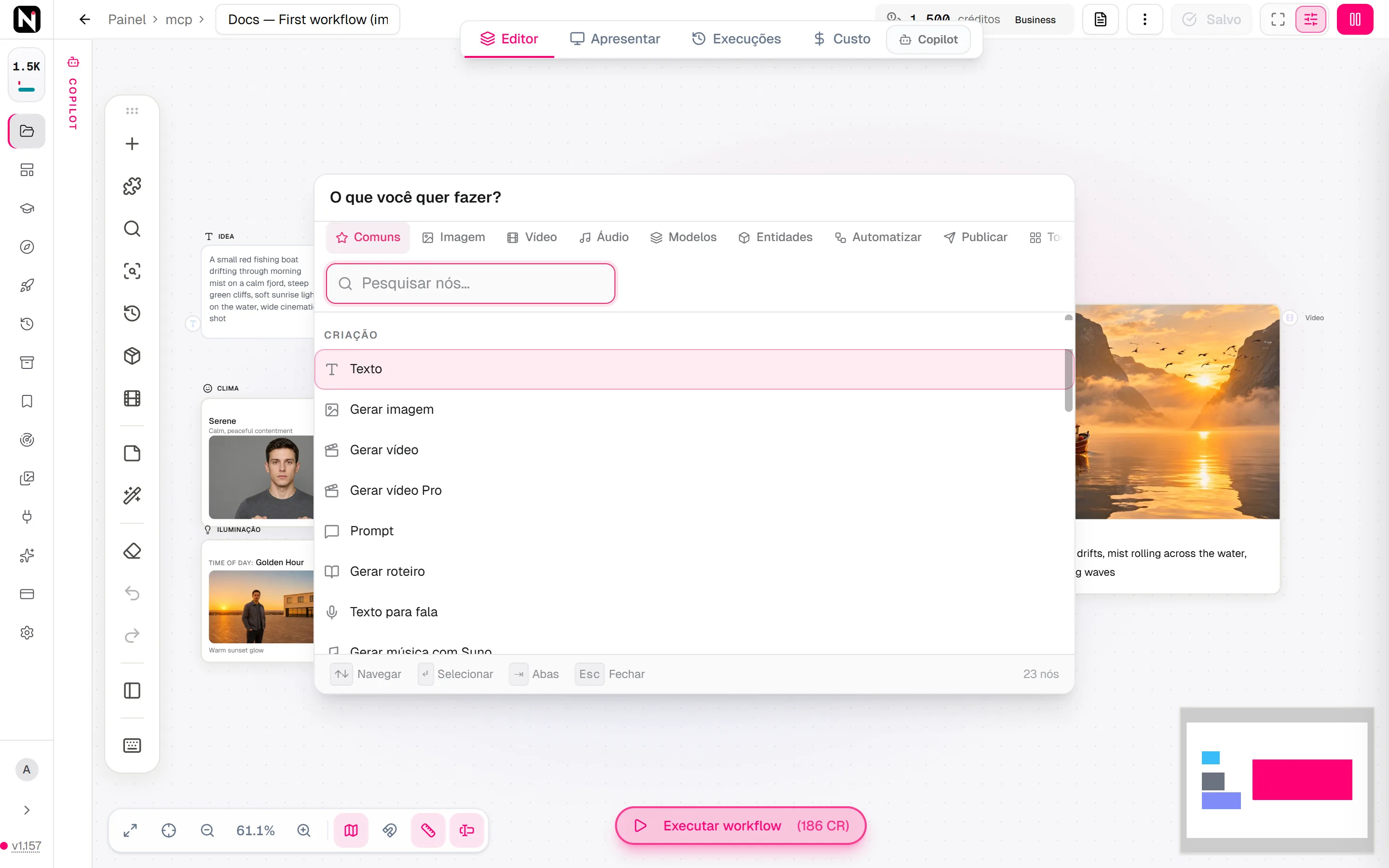Toggle the sidebar panel layout icon

click(132, 691)
